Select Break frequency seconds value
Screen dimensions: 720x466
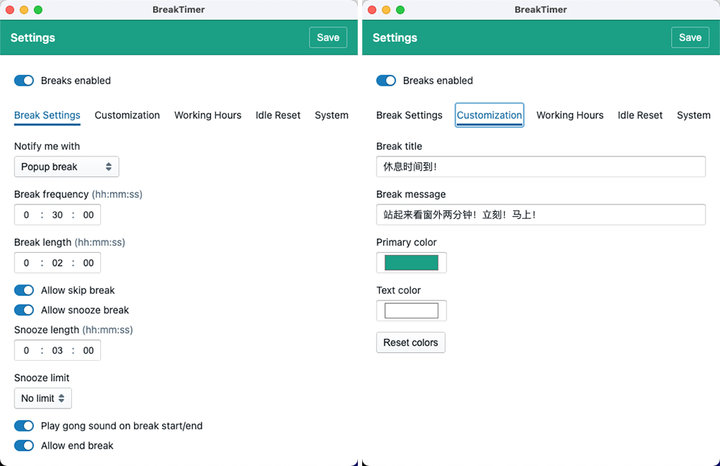tap(88, 215)
